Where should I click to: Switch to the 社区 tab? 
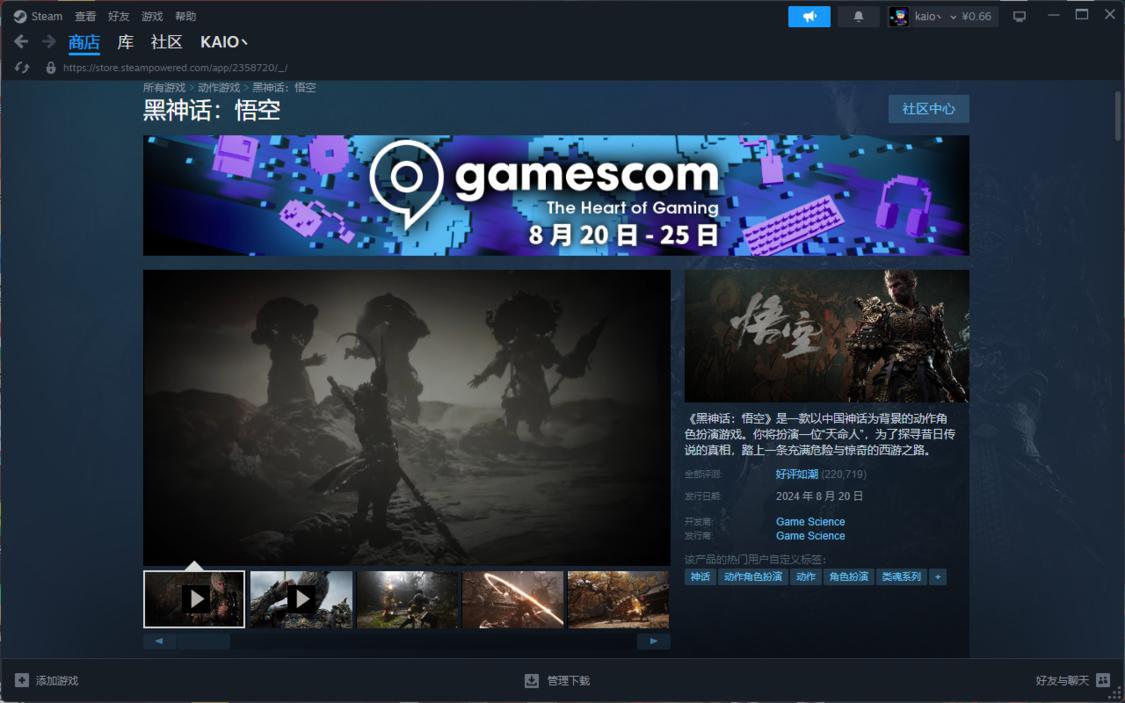[x=166, y=42]
